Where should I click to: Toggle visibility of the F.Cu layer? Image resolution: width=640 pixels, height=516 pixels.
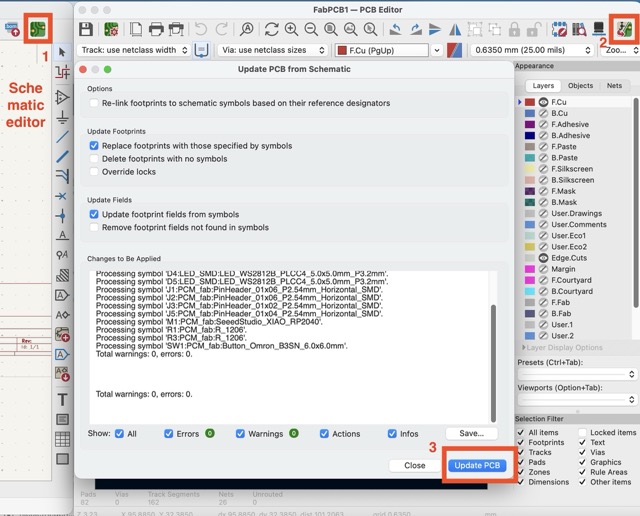pyautogui.click(x=543, y=102)
